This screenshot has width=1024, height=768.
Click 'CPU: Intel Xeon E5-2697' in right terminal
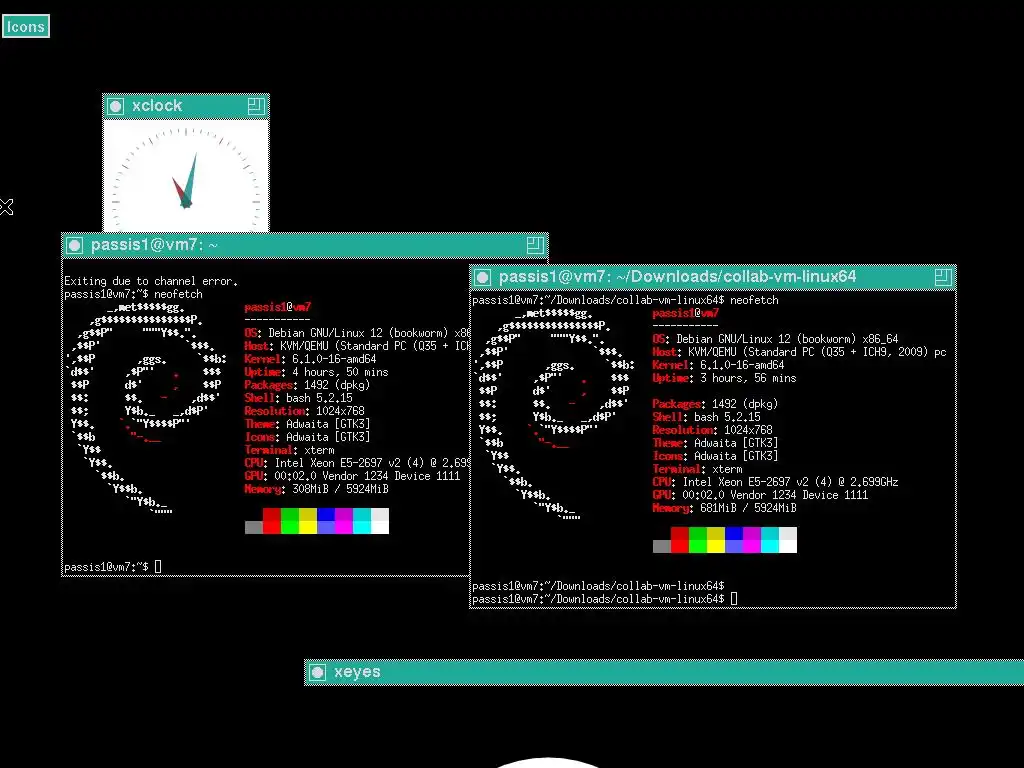[775, 482]
